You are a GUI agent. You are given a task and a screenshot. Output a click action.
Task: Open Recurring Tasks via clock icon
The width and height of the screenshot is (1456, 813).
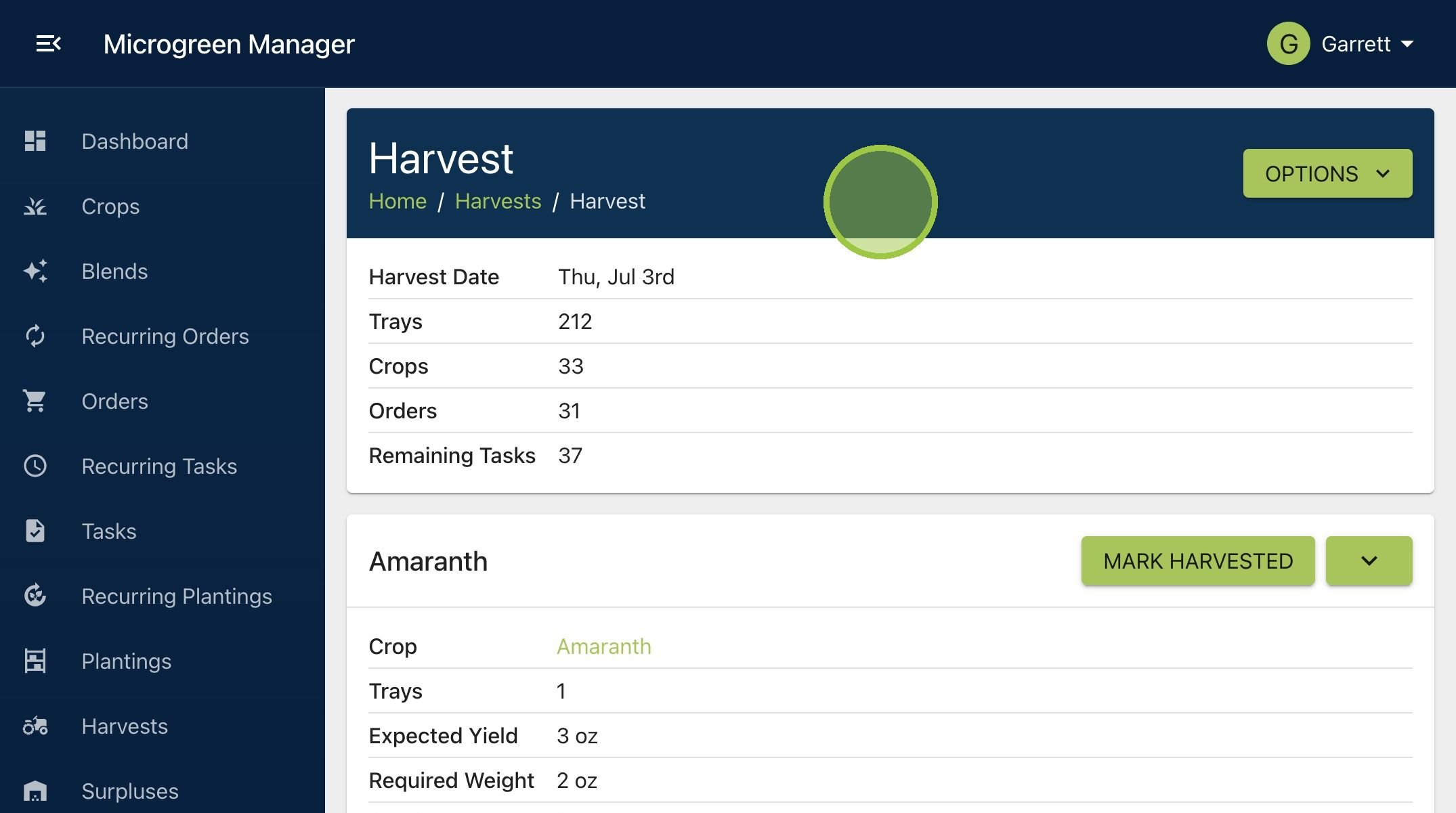coord(35,466)
